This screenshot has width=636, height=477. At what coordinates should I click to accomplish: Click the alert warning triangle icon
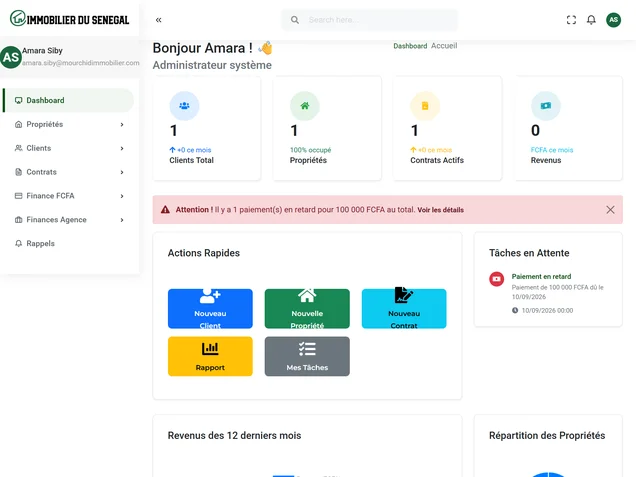(165, 210)
